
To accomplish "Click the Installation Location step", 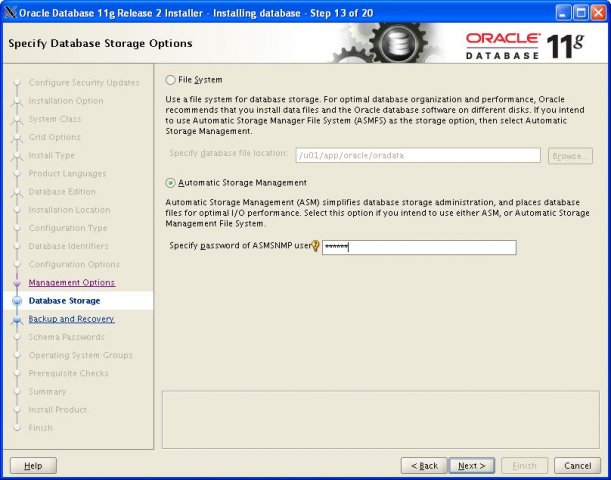I will [x=69, y=210].
